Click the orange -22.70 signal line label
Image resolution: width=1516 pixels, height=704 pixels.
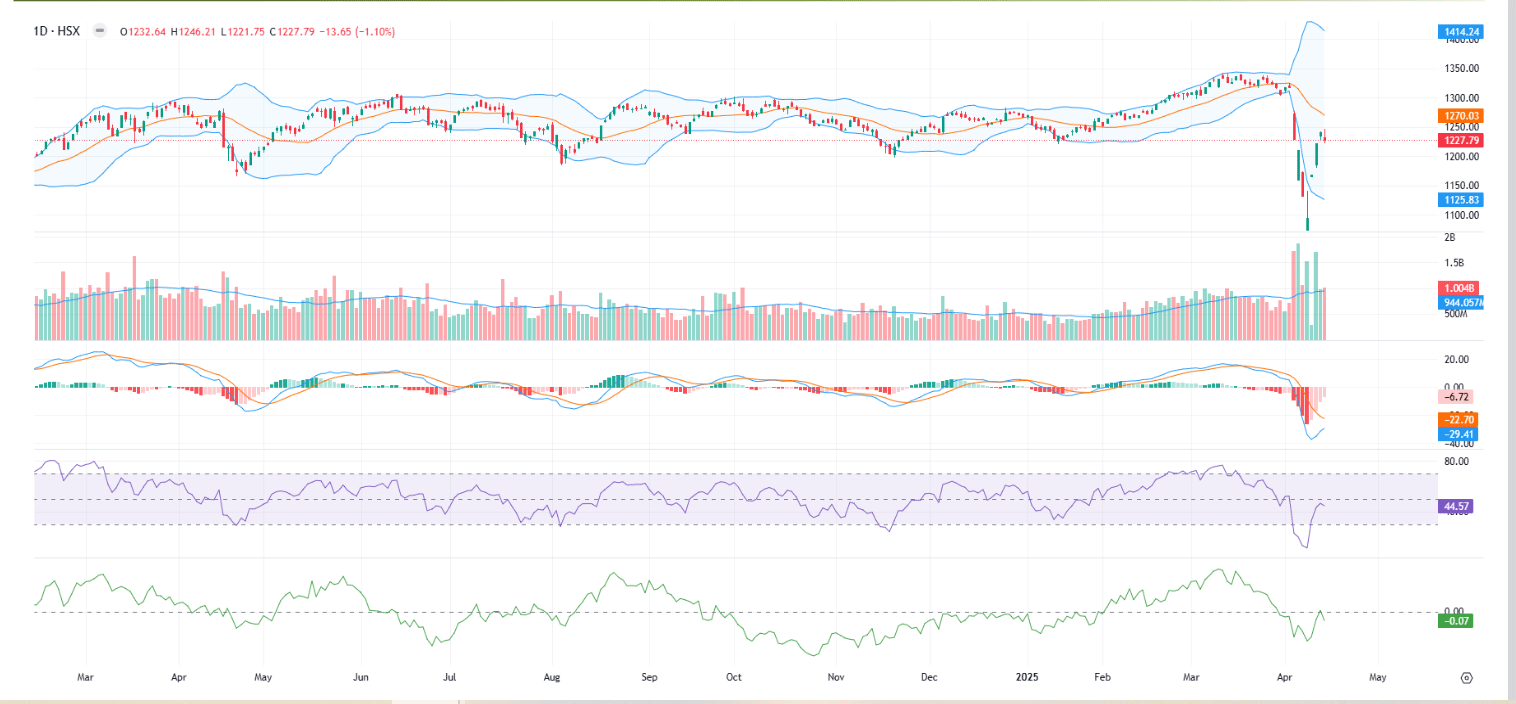coord(1455,420)
